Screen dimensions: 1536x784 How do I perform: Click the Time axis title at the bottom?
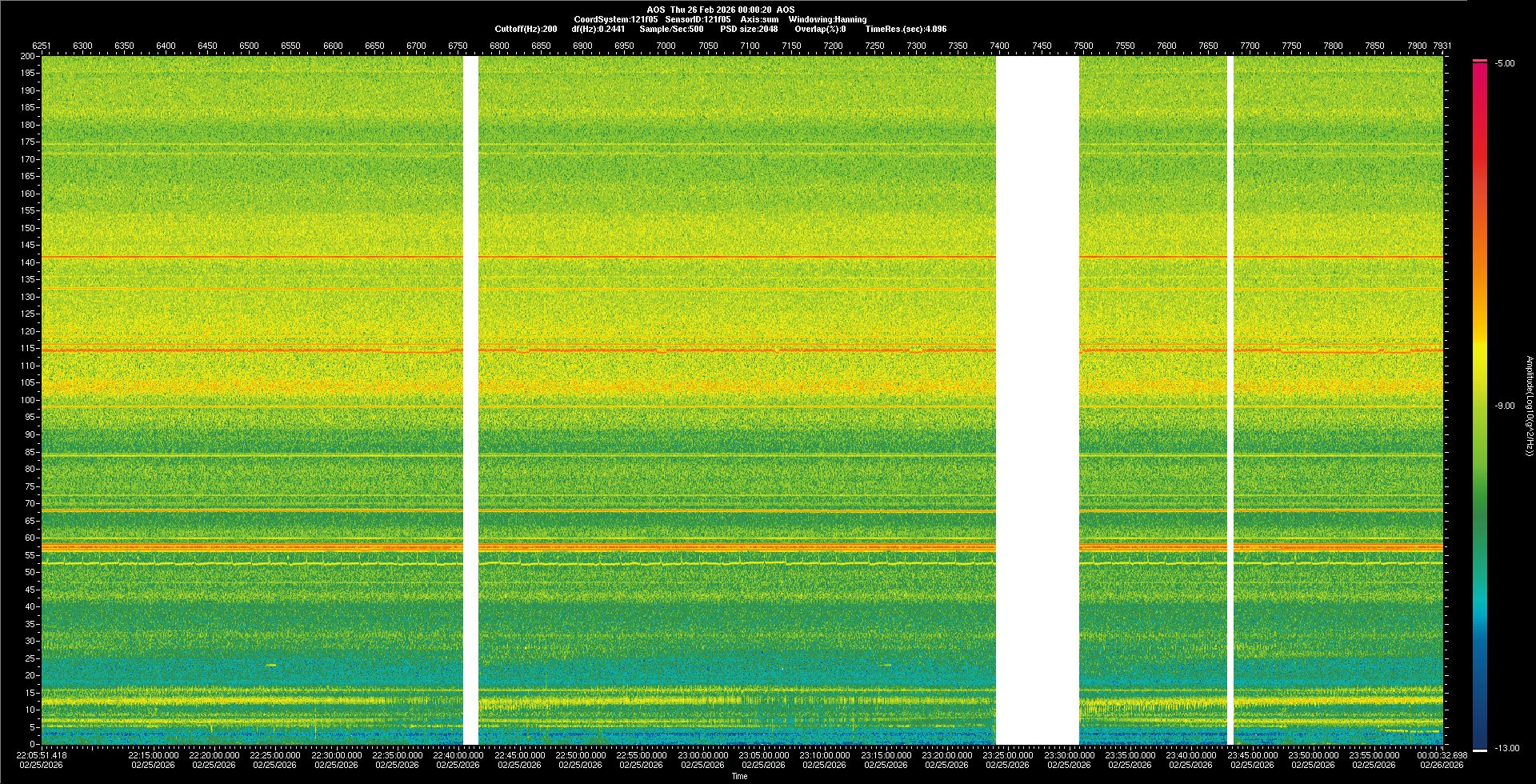click(739, 776)
